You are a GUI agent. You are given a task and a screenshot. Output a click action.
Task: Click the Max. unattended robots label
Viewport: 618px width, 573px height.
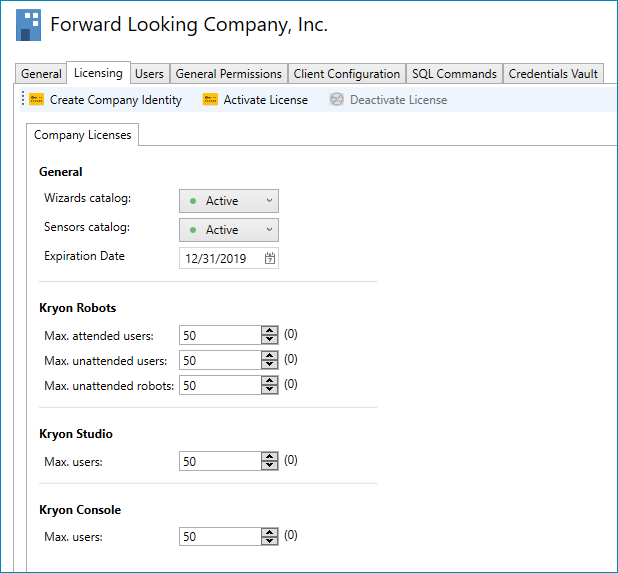(109, 386)
